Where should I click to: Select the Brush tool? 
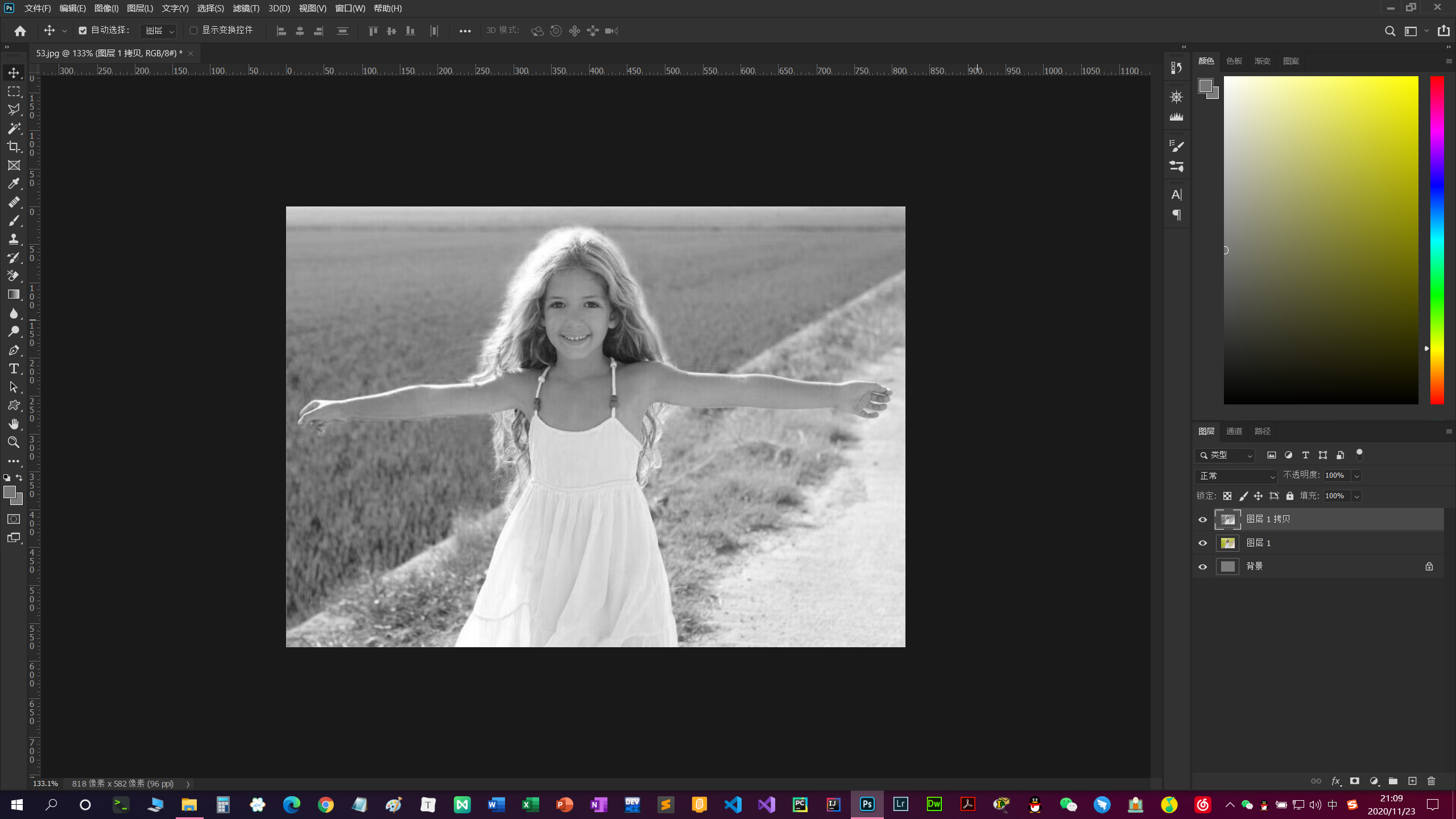point(14,221)
